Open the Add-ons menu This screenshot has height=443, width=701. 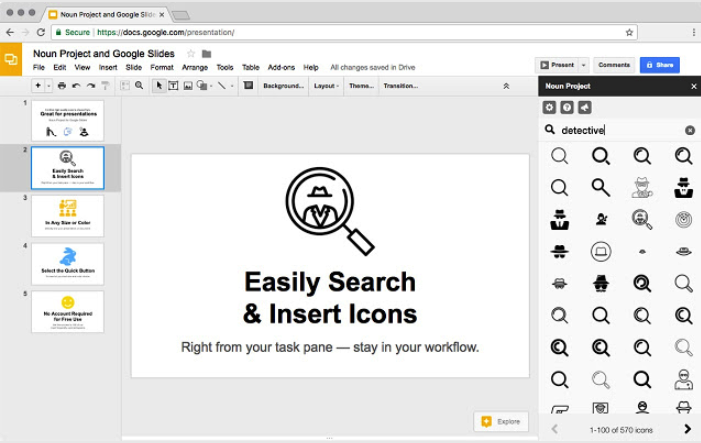click(281, 68)
